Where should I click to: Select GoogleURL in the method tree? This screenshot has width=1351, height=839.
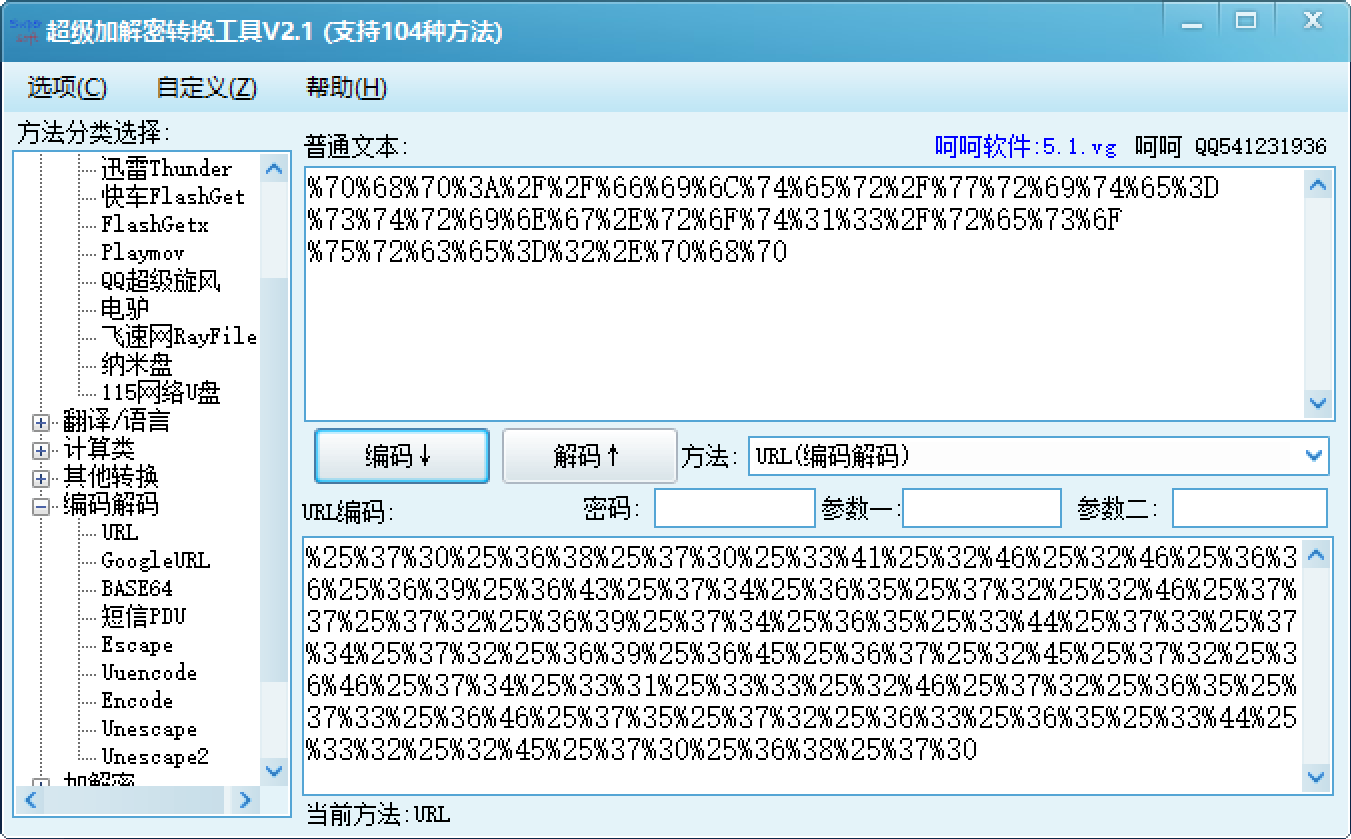[x=156, y=561]
